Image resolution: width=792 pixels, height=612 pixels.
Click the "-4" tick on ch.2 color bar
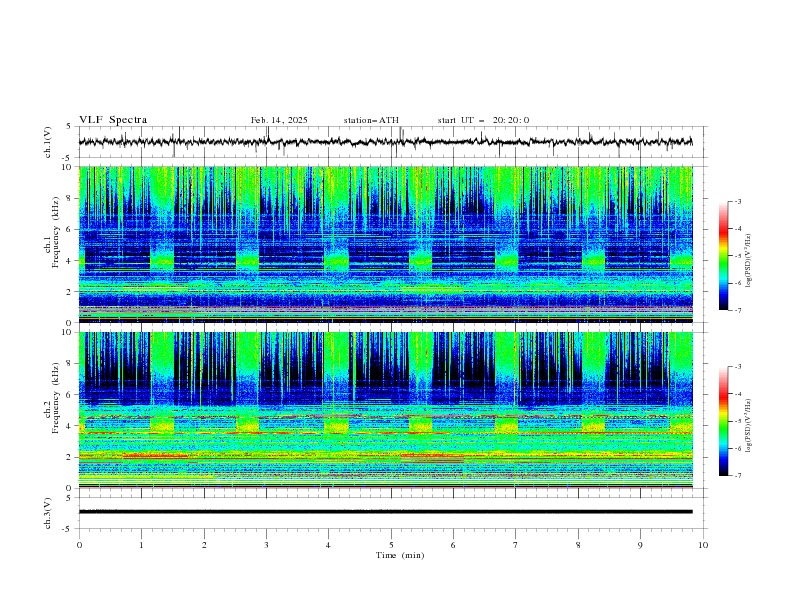pyautogui.click(x=737, y=394)
